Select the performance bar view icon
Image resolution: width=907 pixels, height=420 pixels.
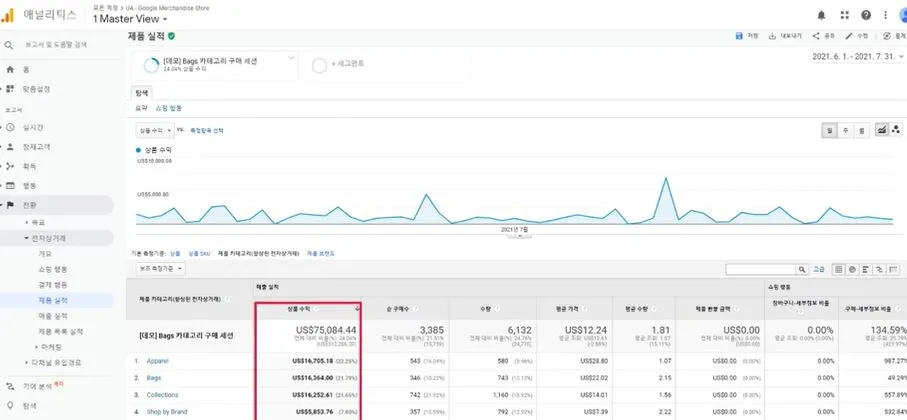[x=866, y=270]
